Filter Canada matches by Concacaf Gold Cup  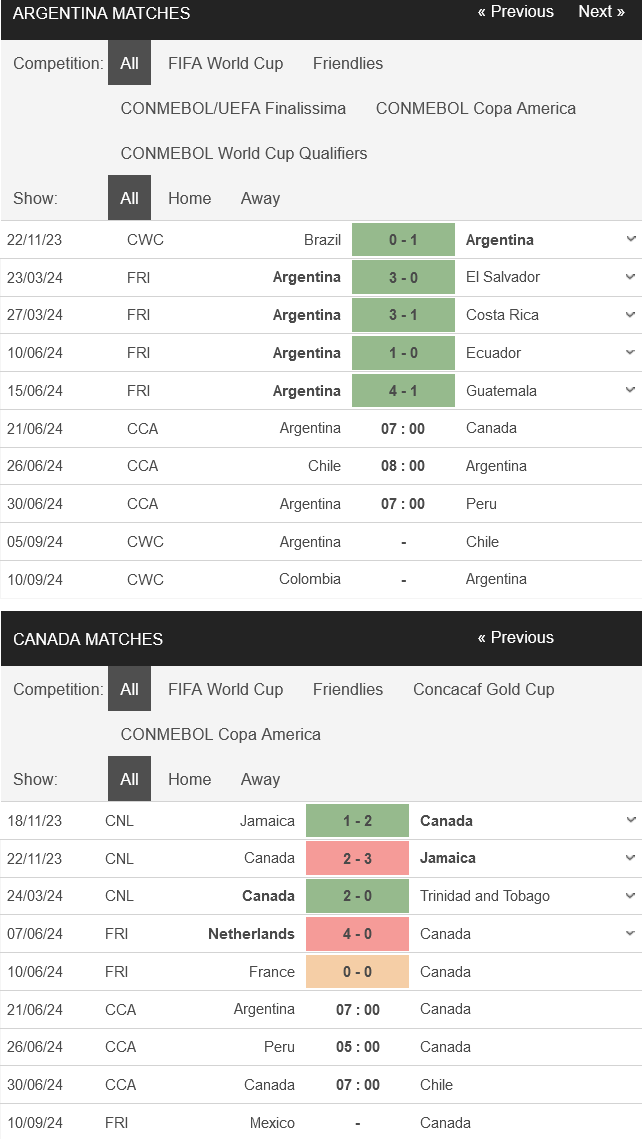483,689
